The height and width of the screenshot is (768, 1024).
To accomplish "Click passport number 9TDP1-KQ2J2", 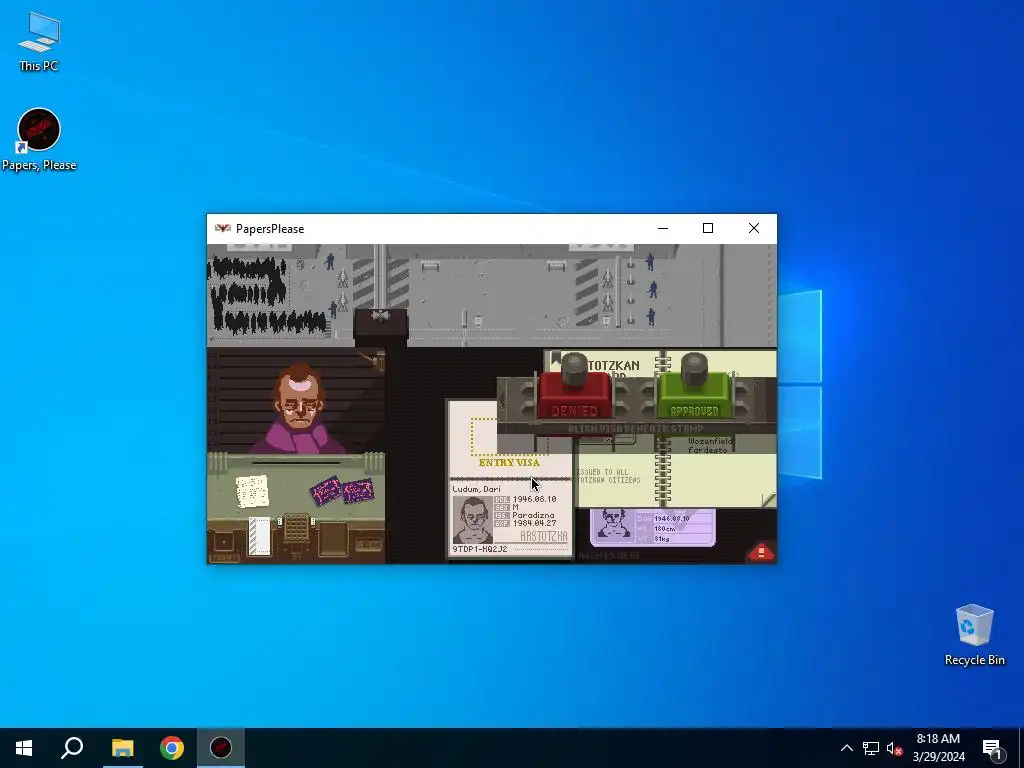I will [480, 549].
